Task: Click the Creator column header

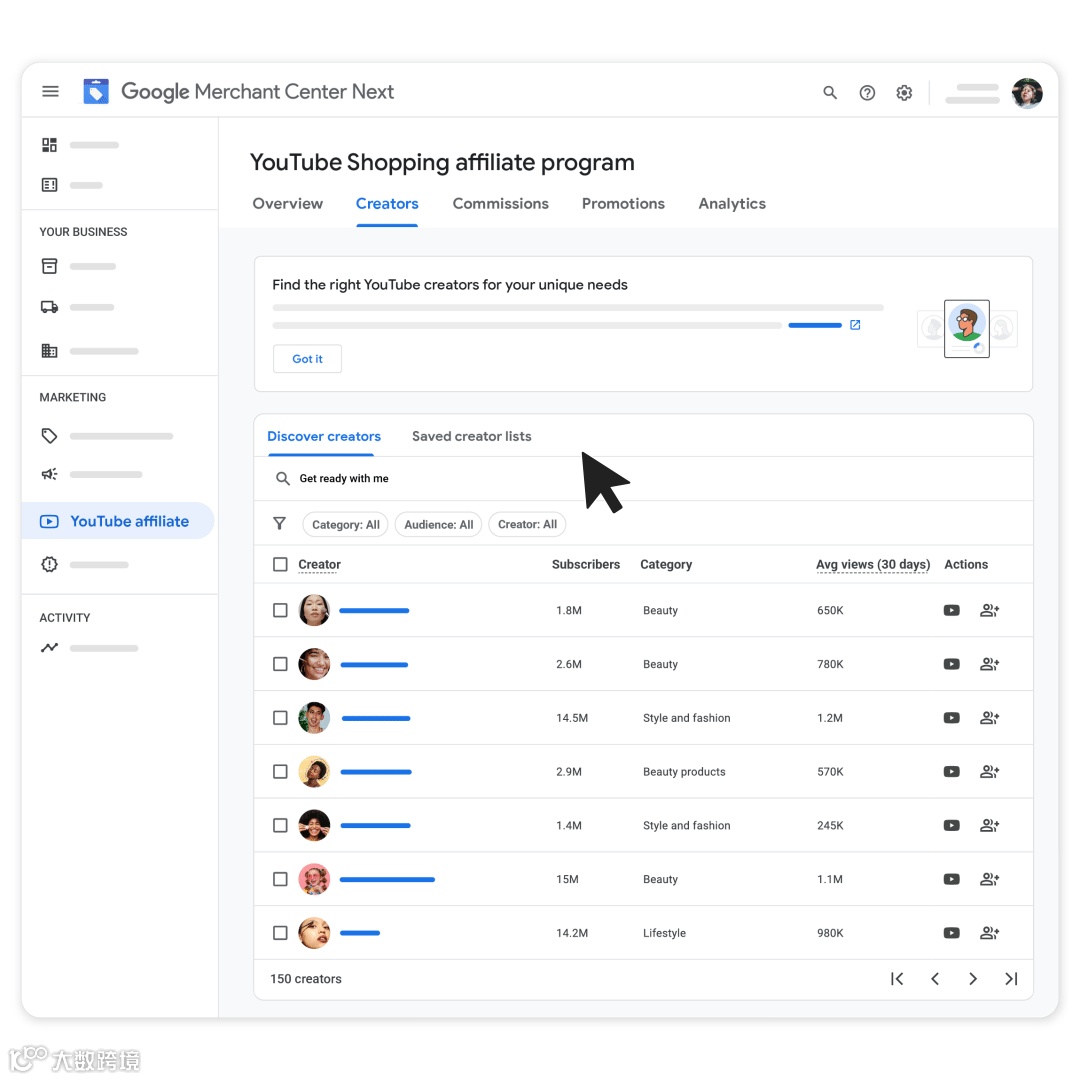Action: click(319, 564)
